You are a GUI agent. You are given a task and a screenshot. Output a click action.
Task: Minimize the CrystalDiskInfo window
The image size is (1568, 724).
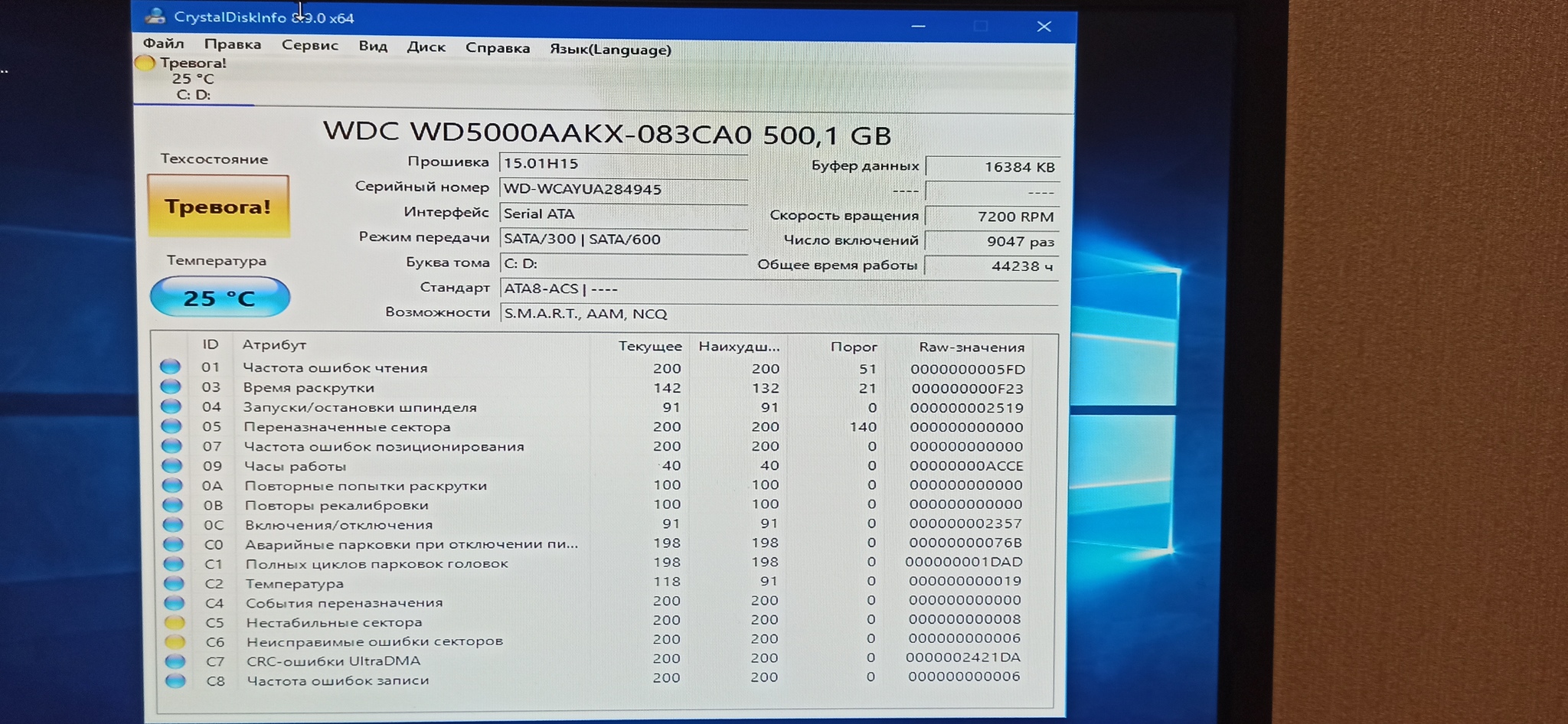[919, 26]
